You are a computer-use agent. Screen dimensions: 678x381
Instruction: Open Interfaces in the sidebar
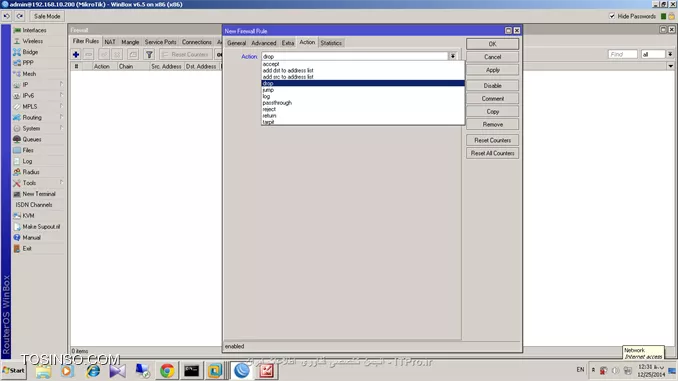tap(34, 30)
